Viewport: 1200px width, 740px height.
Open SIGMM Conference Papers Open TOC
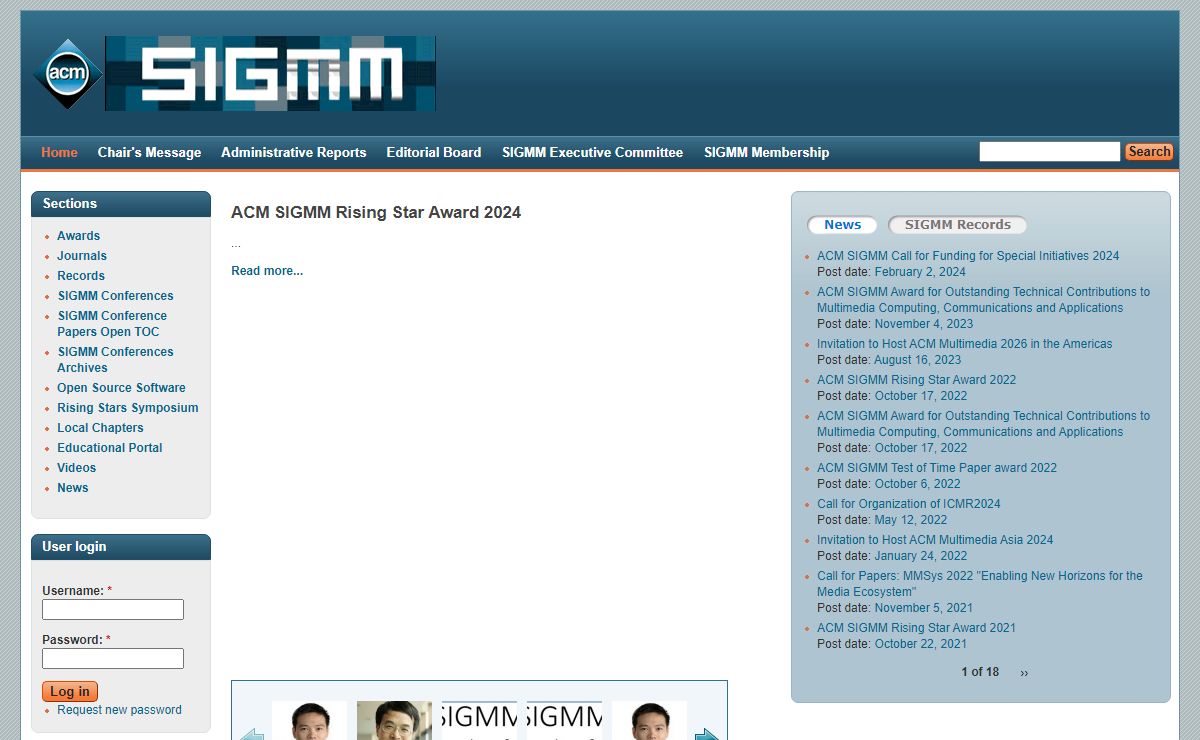pyautogui.click(x=112, y=324)
